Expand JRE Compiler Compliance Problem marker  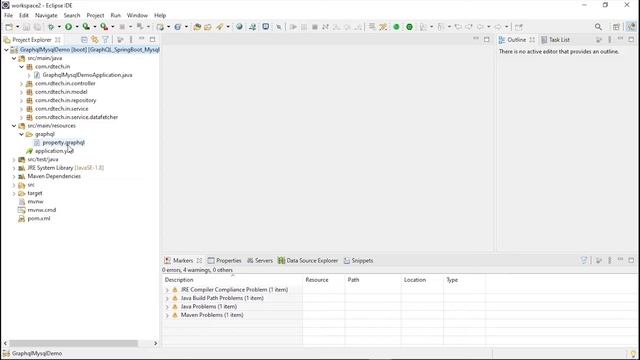tap(167, 290)
